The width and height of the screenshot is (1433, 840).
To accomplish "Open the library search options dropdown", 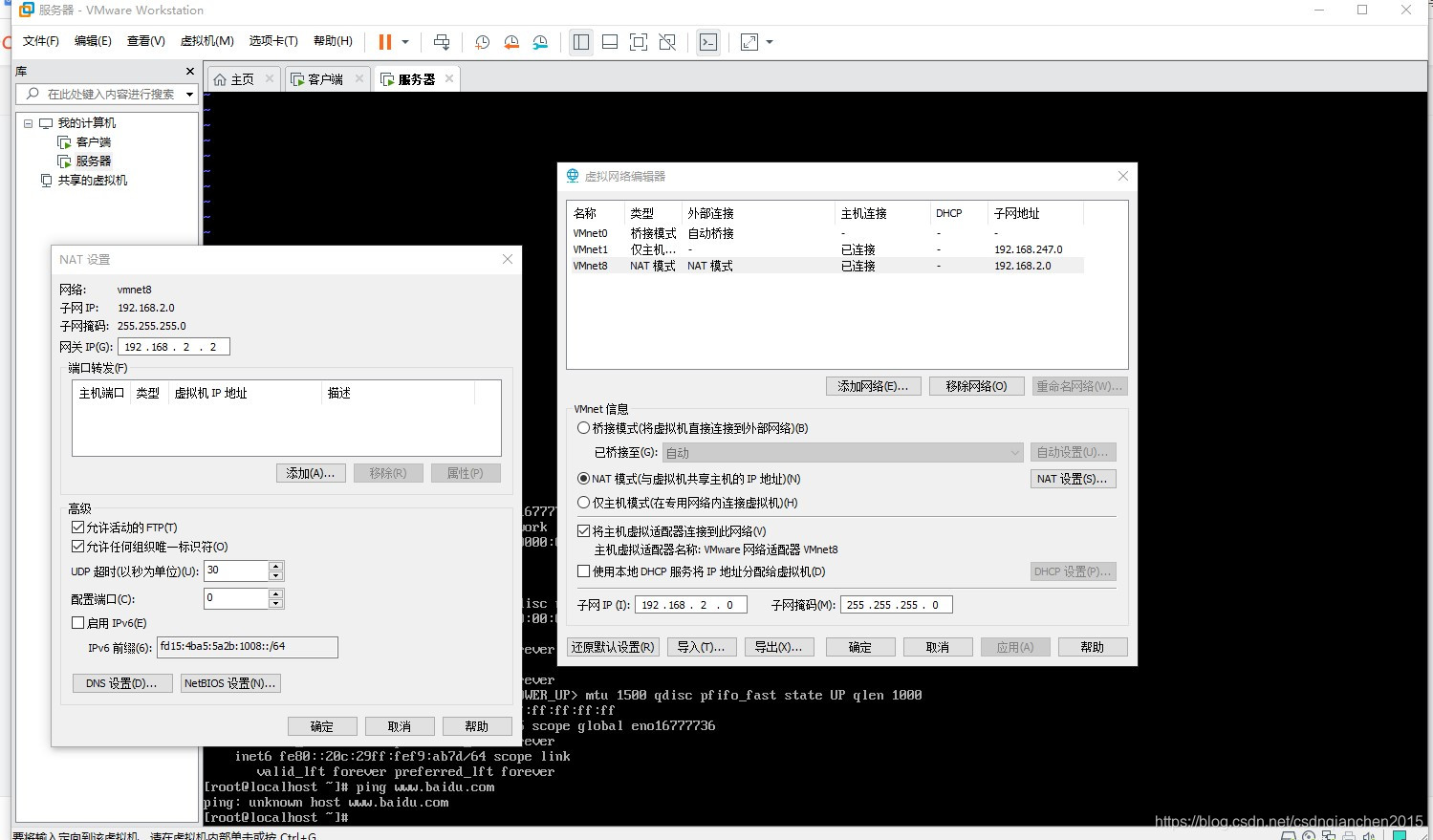I will click(189, 94).
